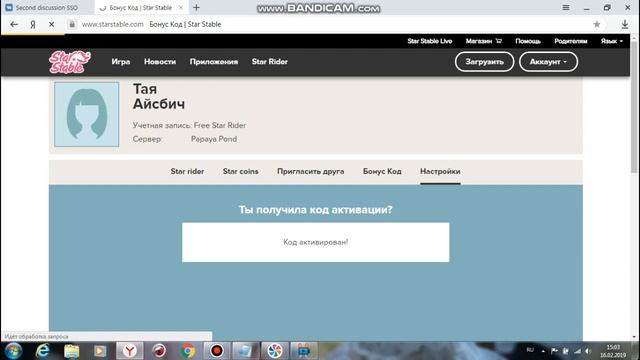The width and height of the screenshot is (640, 360).
Task: Open media player taskbar icon
Action: 100,351
